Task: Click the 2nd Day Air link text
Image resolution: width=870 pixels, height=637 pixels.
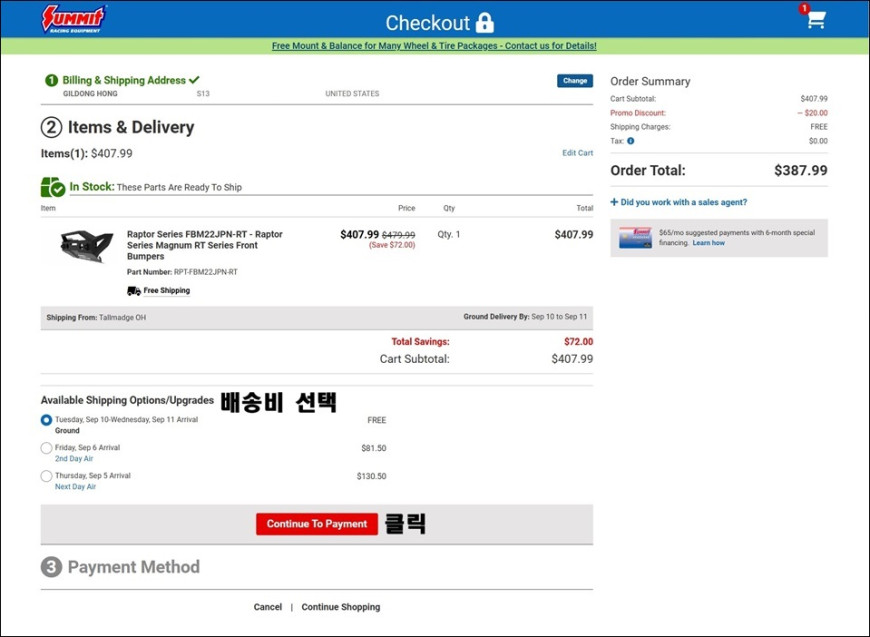Action: pyautogui.click(x=74, y=459)
